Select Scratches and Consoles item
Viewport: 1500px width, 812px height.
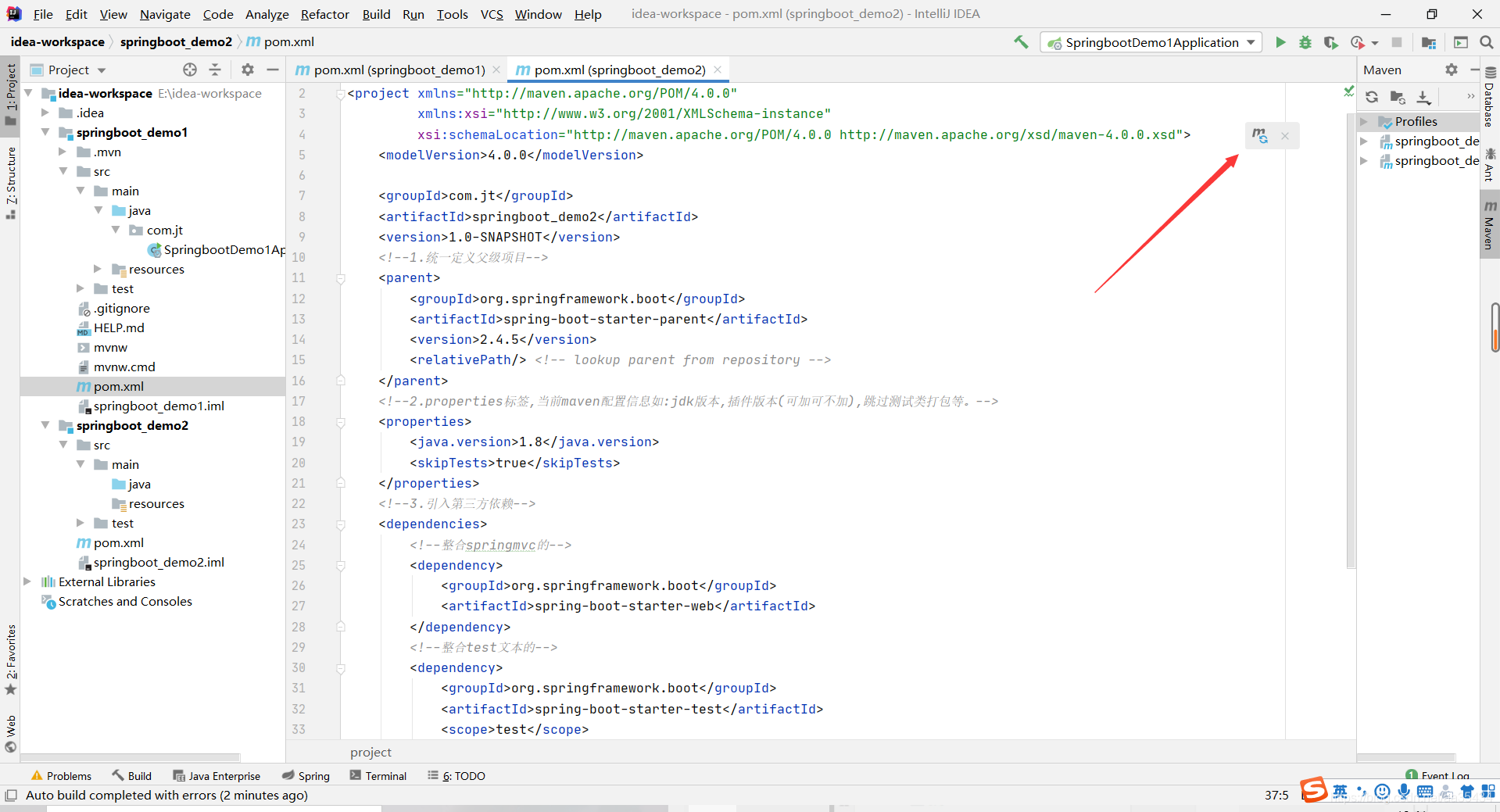[116, 601]
